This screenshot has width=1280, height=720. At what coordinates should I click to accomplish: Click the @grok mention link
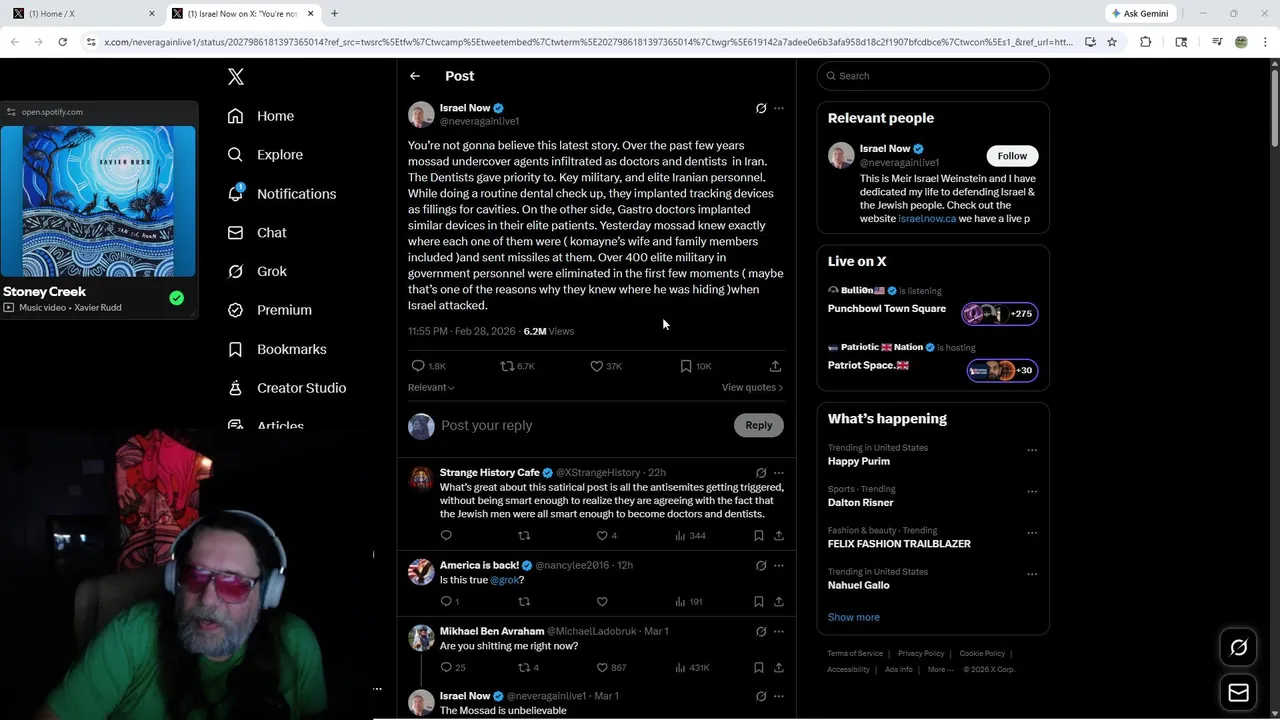click(x=506, y=580)
